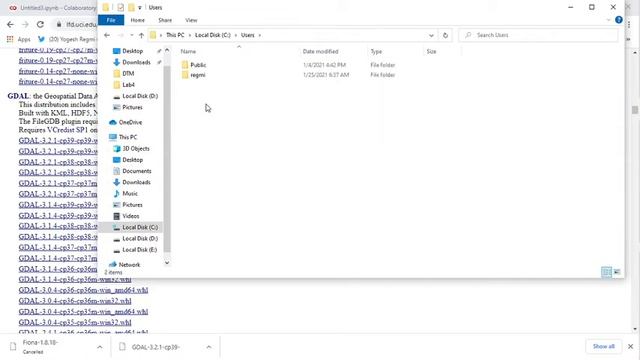Click GDAL-3.0.4-cp36-cp36m-win32.whl link
640x360 pixels.
[x=75, y=301]
